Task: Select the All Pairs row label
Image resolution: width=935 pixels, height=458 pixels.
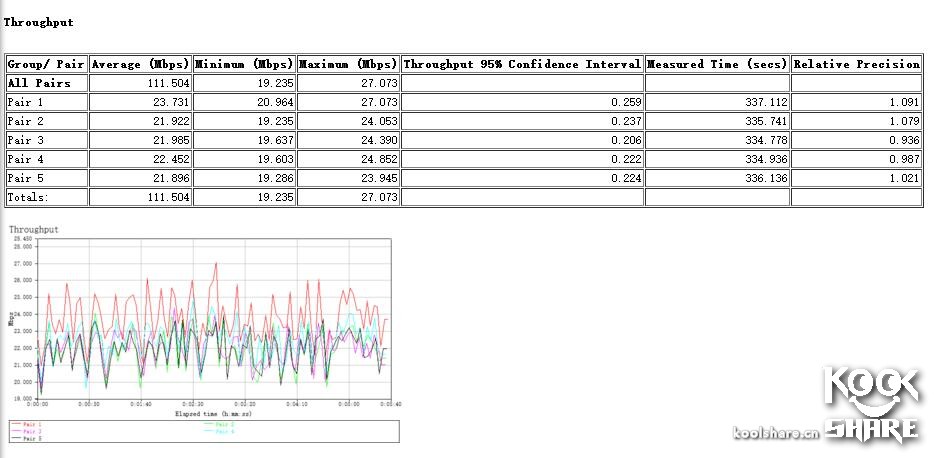Action: pos(39,83)
